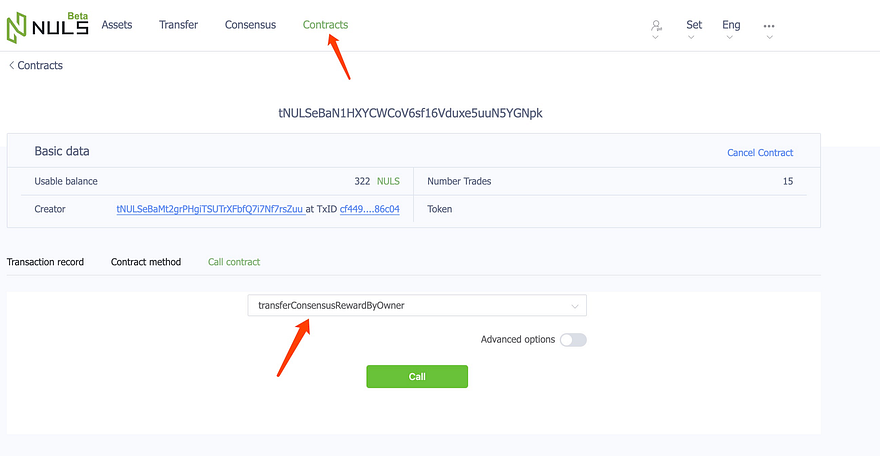Click the contract address tNULSeBaN1HXY heading
Viewport: 880px width, 456px height.
pos(410,113)
